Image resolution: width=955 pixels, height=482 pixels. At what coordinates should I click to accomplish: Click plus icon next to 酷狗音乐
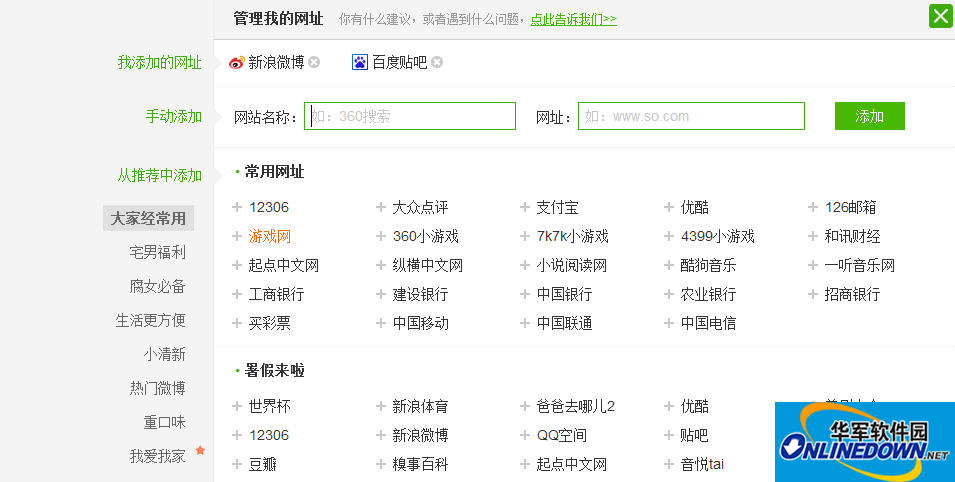(669, 265)
